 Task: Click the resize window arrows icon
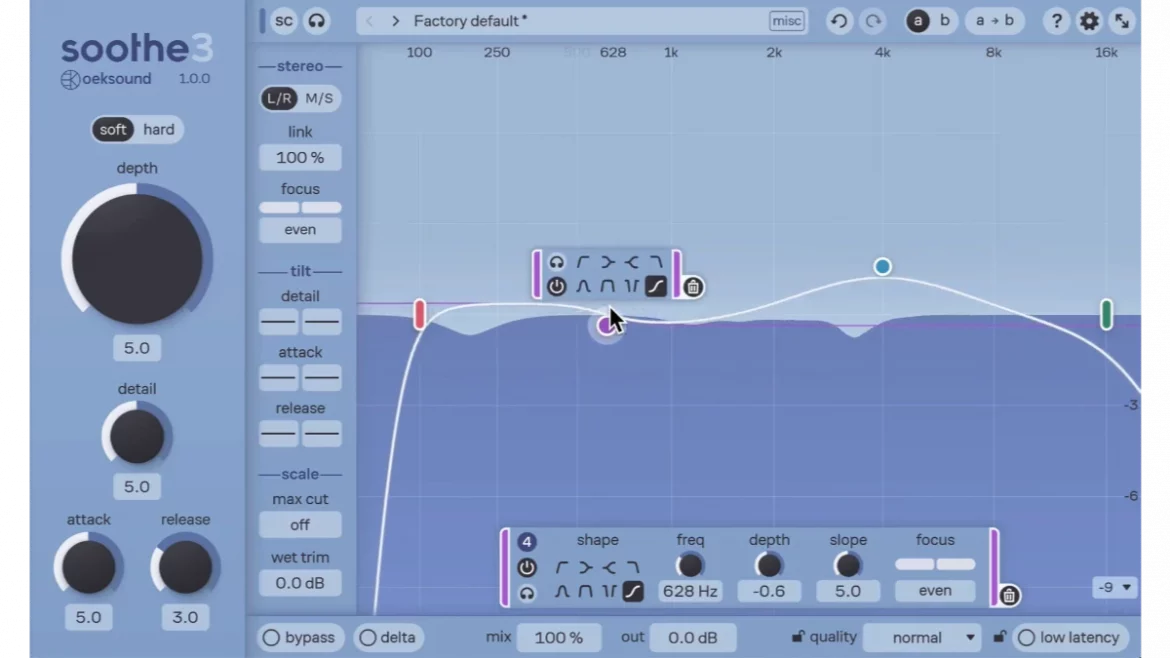[x=1122, y=21]
